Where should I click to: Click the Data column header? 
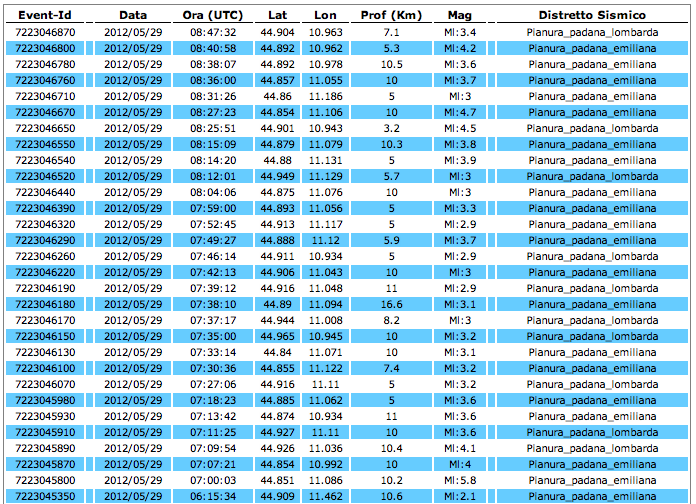pyautogui.click(x=132, y=16)
